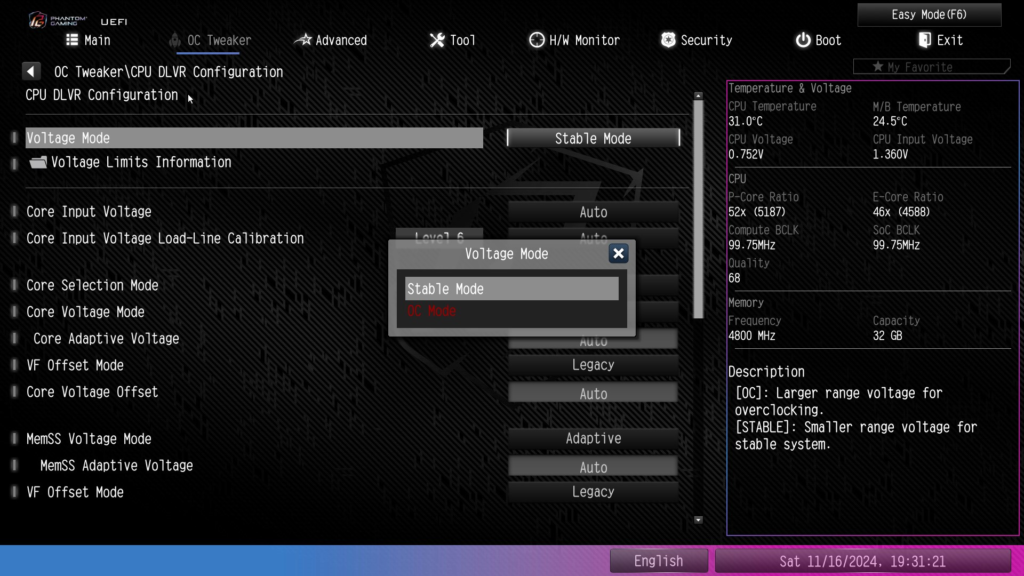The image size is (1024, 576).
Task: Click the English language button
Action: coord(658,561)
